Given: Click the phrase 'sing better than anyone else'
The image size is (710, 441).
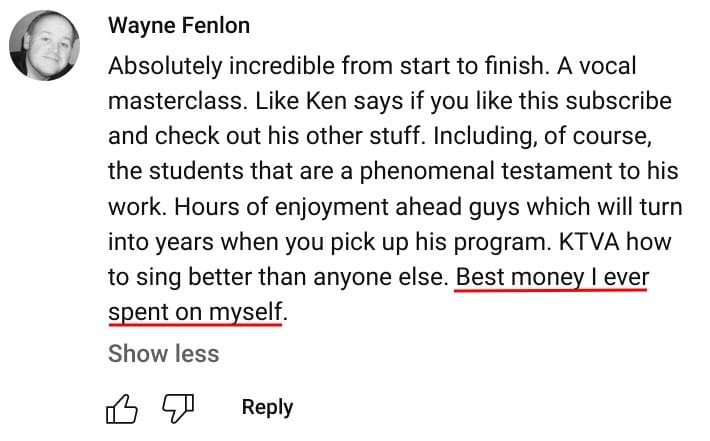Looking at the screenshot, I should [300, 275].
